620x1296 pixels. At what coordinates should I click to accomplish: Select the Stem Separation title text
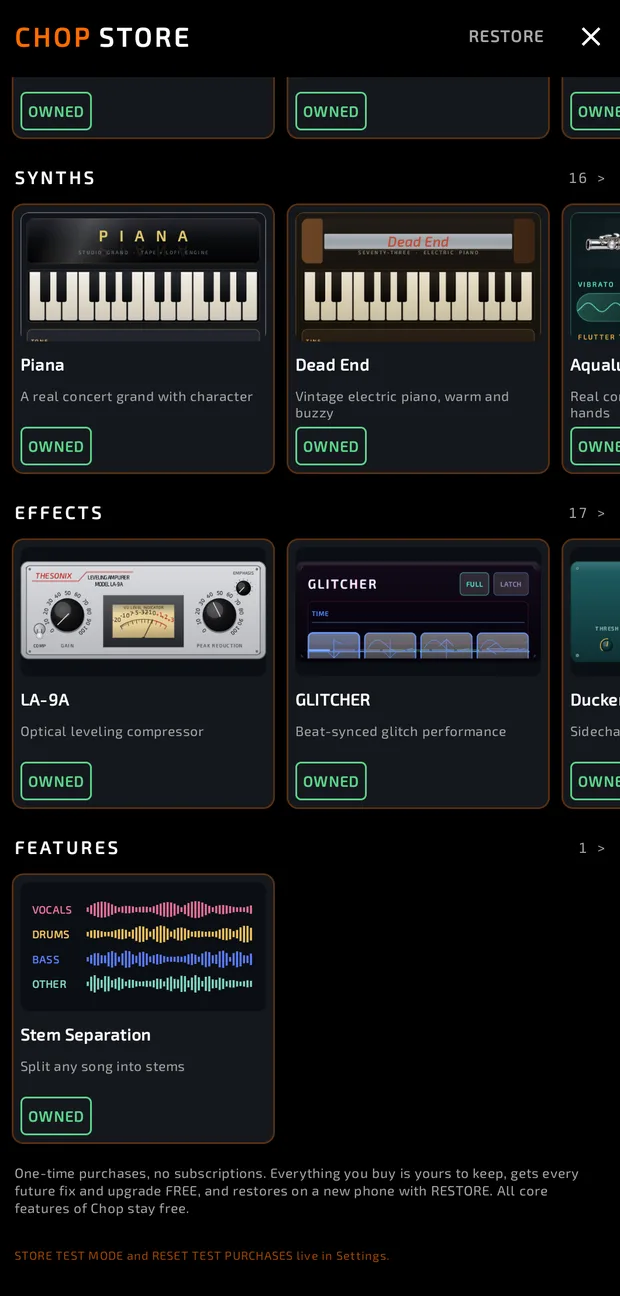click(86, 1035)
